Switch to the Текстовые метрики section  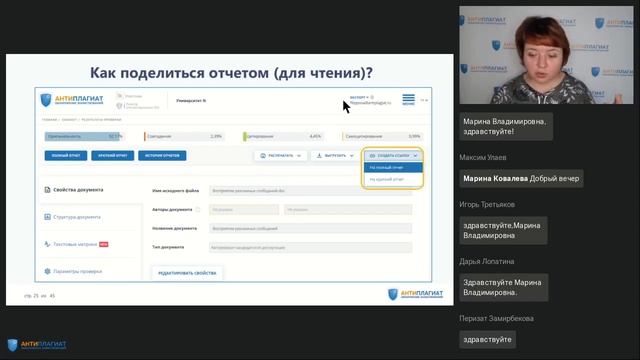[76, 244]
